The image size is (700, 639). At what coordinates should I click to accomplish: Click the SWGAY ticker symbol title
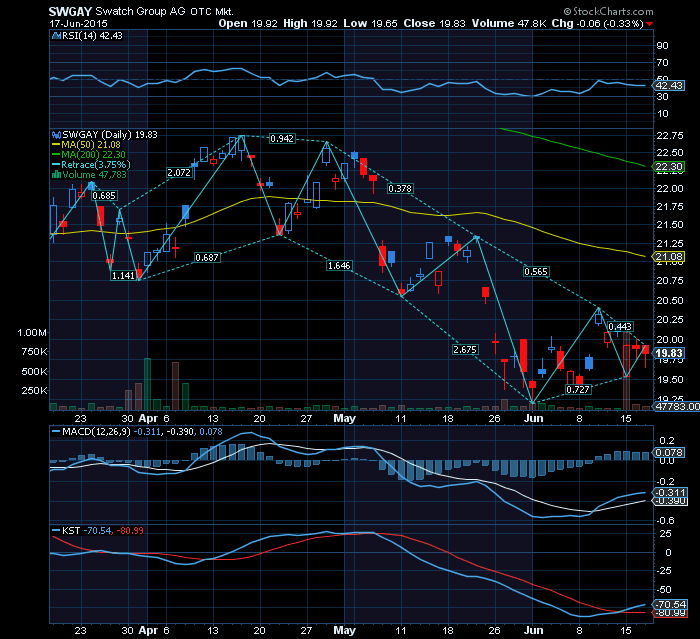[x=70, y=11]
